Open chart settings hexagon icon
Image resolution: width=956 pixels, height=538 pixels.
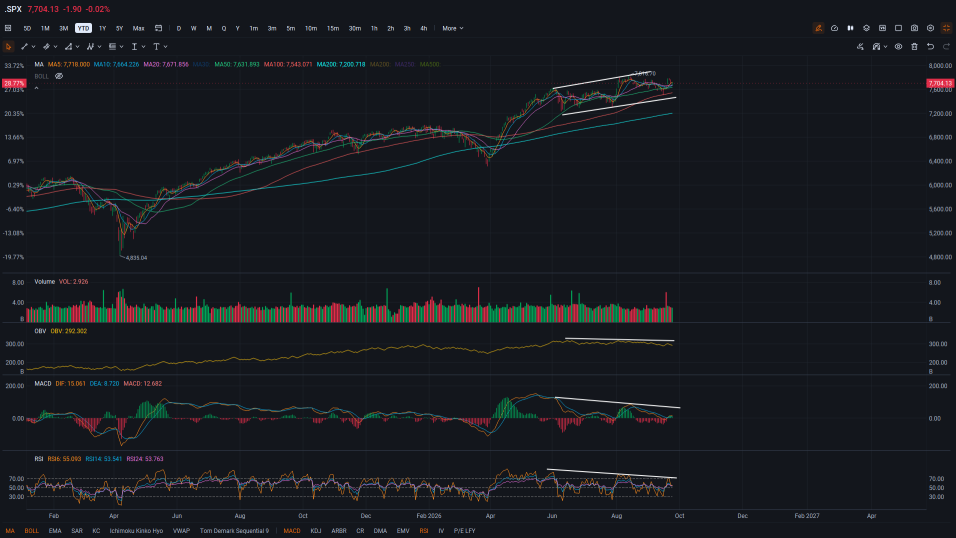coord(930,28)
